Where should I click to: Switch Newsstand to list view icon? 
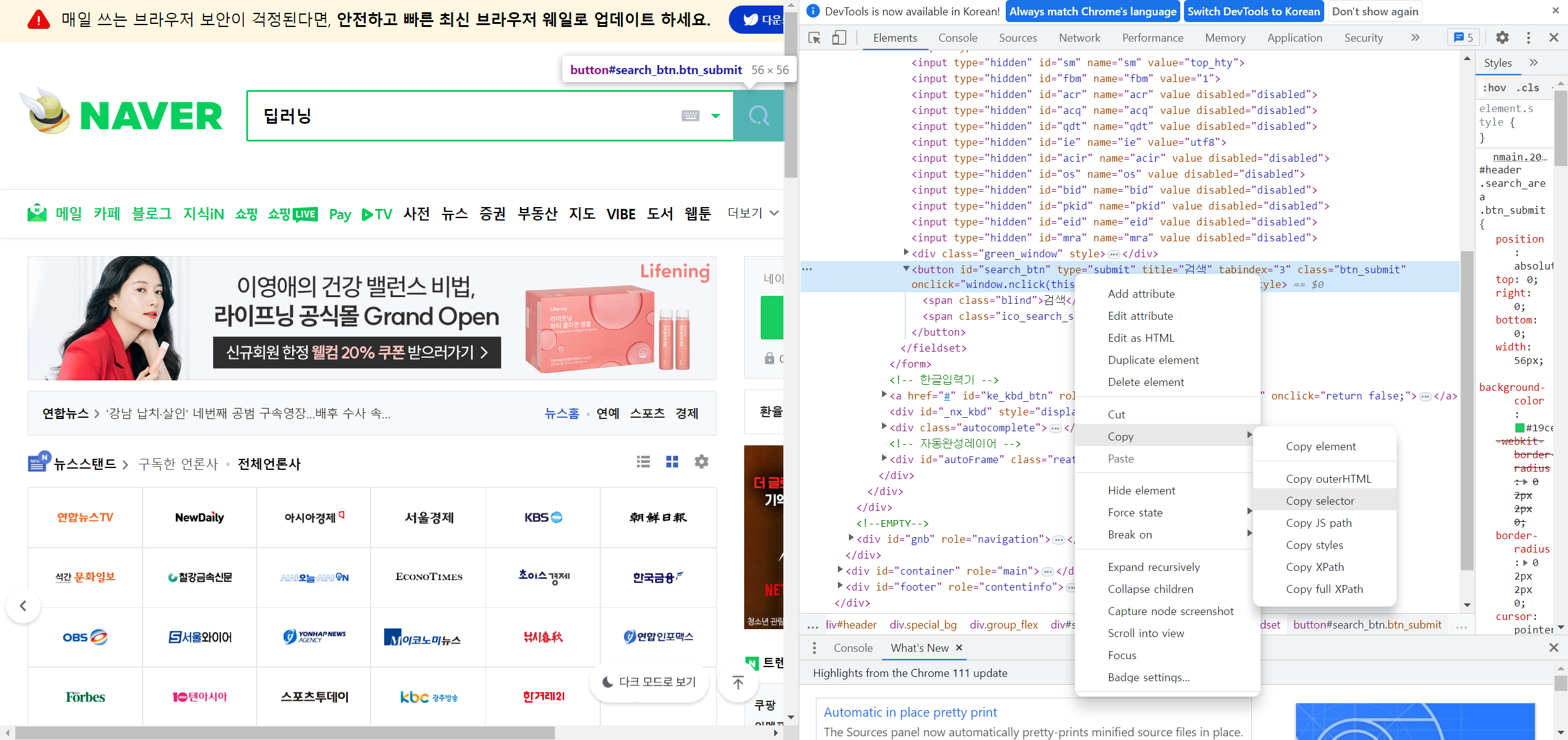click(x=643, y=462)
